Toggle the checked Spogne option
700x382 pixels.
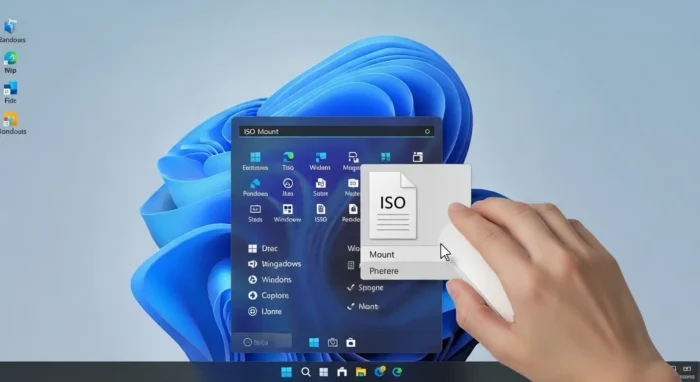pyautogui.click(x=365, y=288)
